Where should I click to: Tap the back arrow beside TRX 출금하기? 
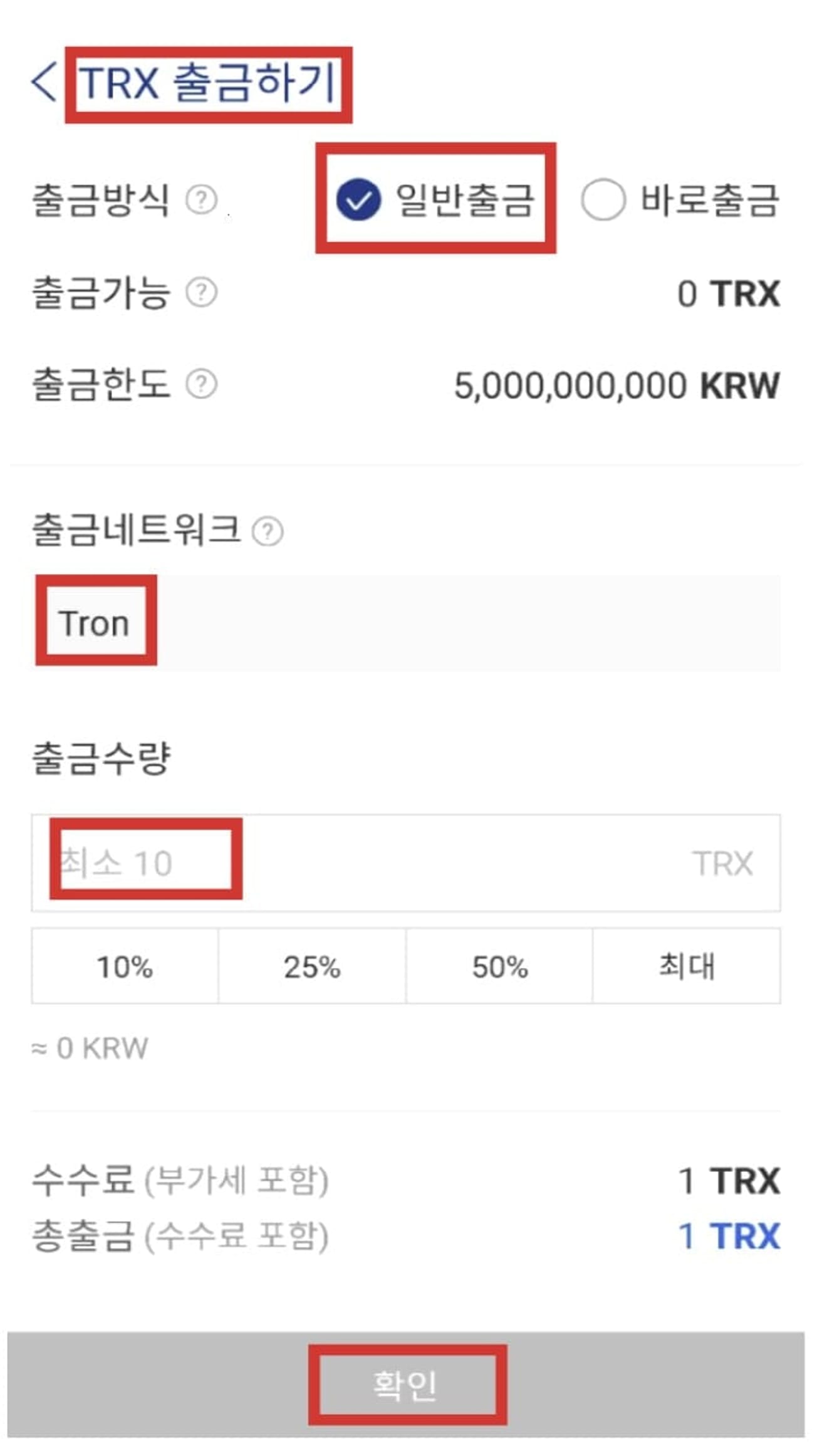[44, 81]
